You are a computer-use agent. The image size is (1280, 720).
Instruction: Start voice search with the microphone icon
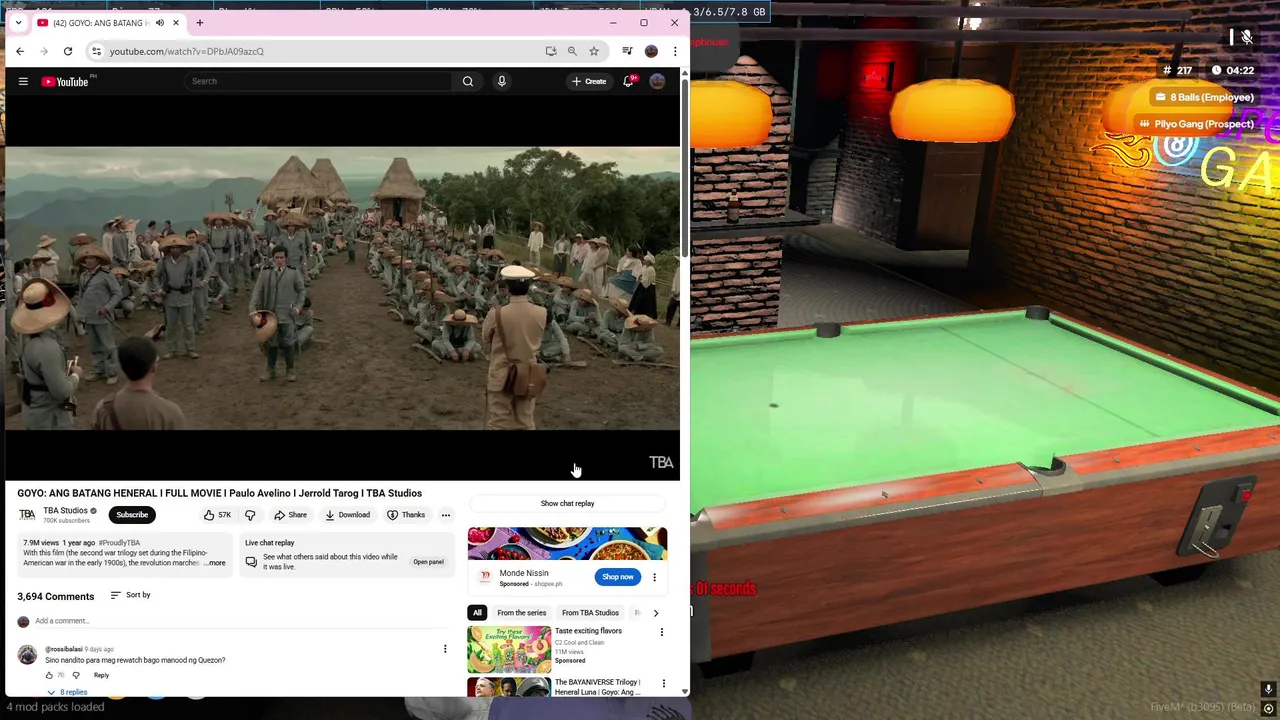tap(502, 81)
